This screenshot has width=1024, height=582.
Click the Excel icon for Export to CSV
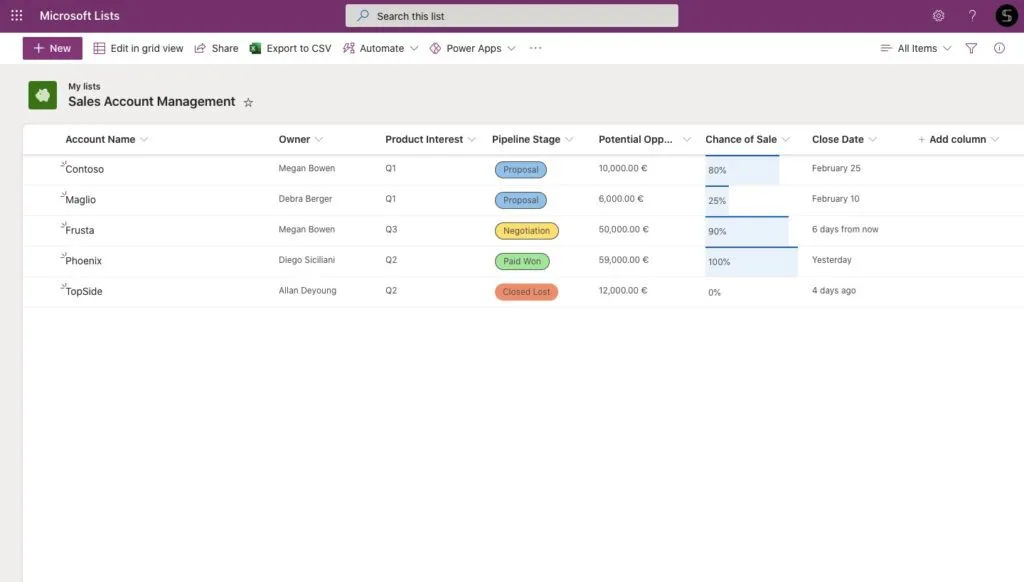pyautogui.click(x=255, y=48)
